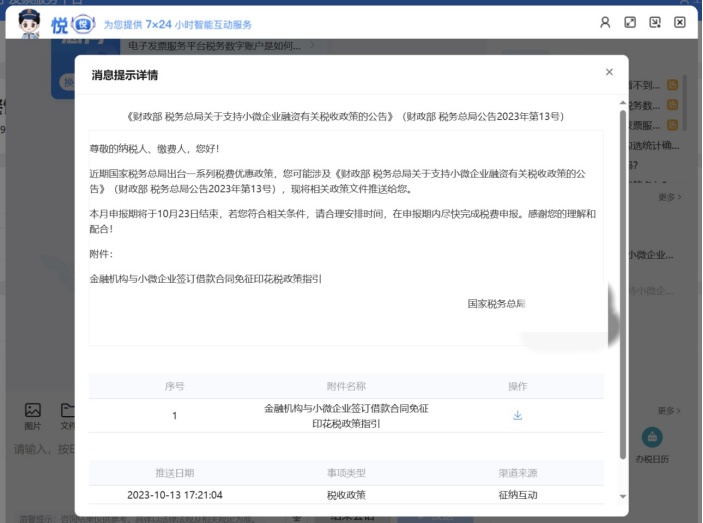This screenshot has height=523, width=703.
Task: Close the 消息提示详情 dialog
Action: coord(609,72)
